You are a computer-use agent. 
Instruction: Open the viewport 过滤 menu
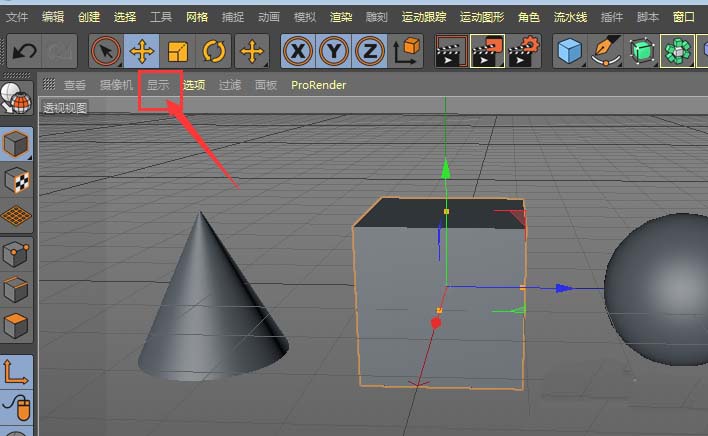(x=230, y=85)
